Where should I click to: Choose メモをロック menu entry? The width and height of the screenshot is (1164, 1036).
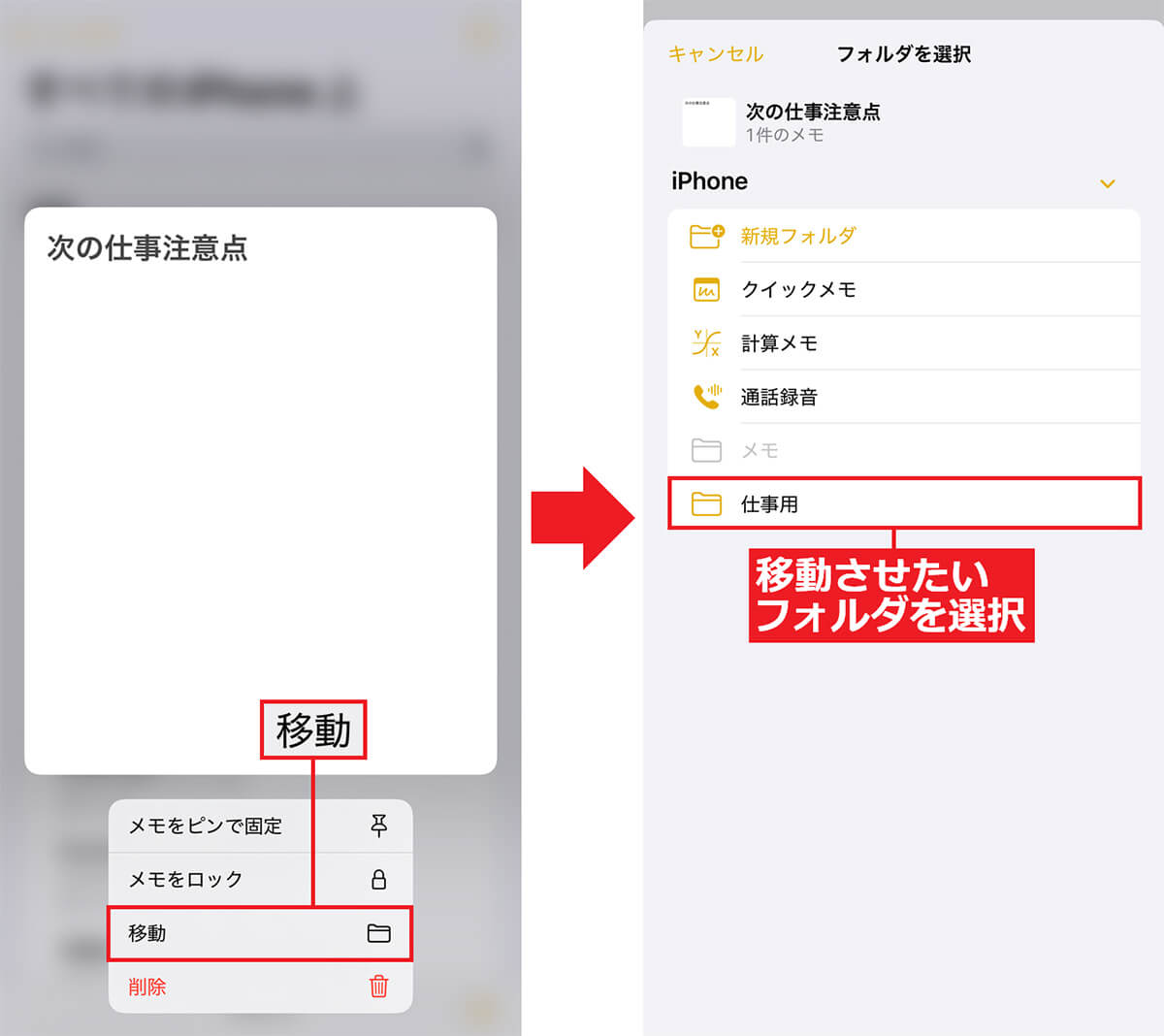[260, 880]
